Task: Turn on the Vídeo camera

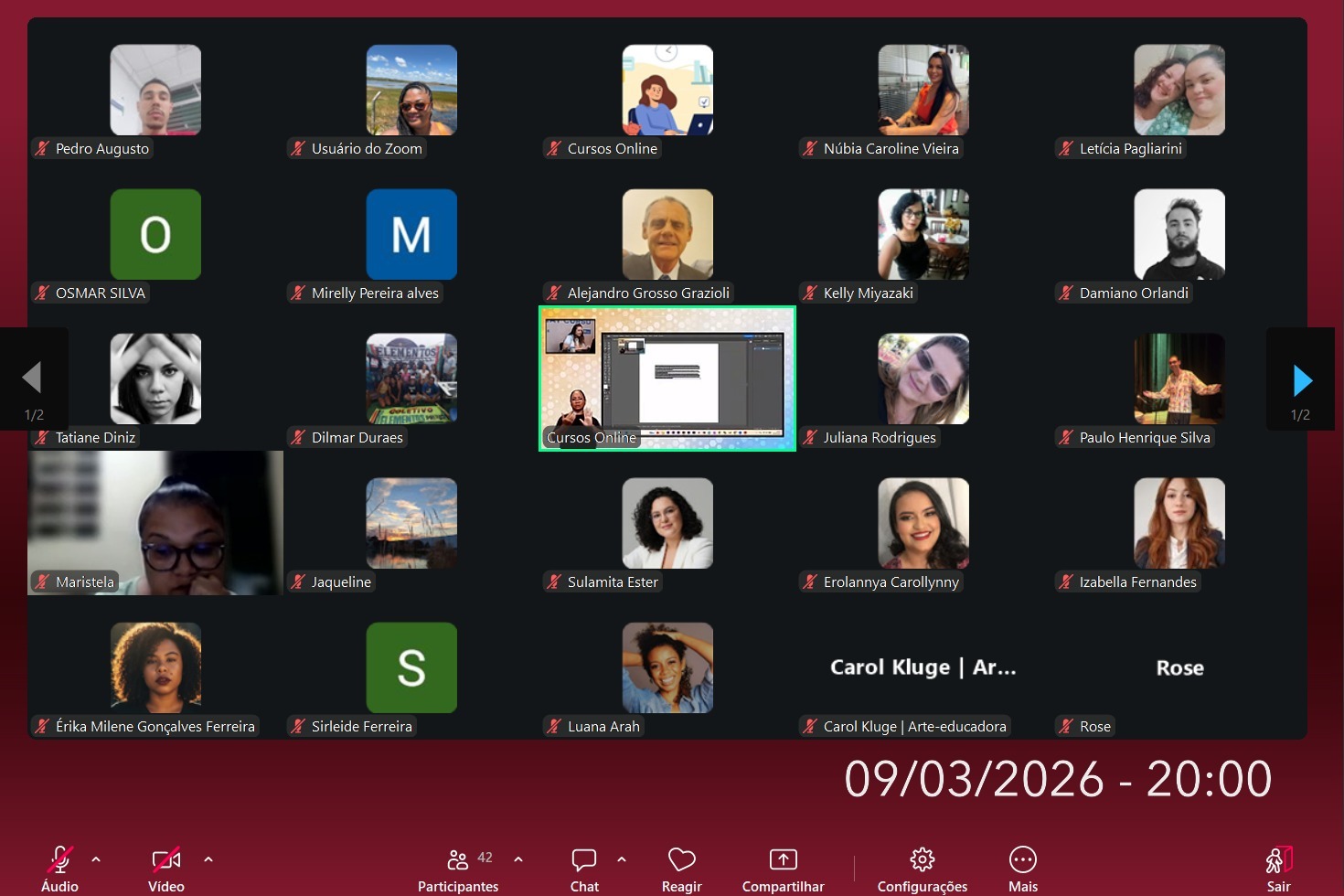Action: point(166,859)
